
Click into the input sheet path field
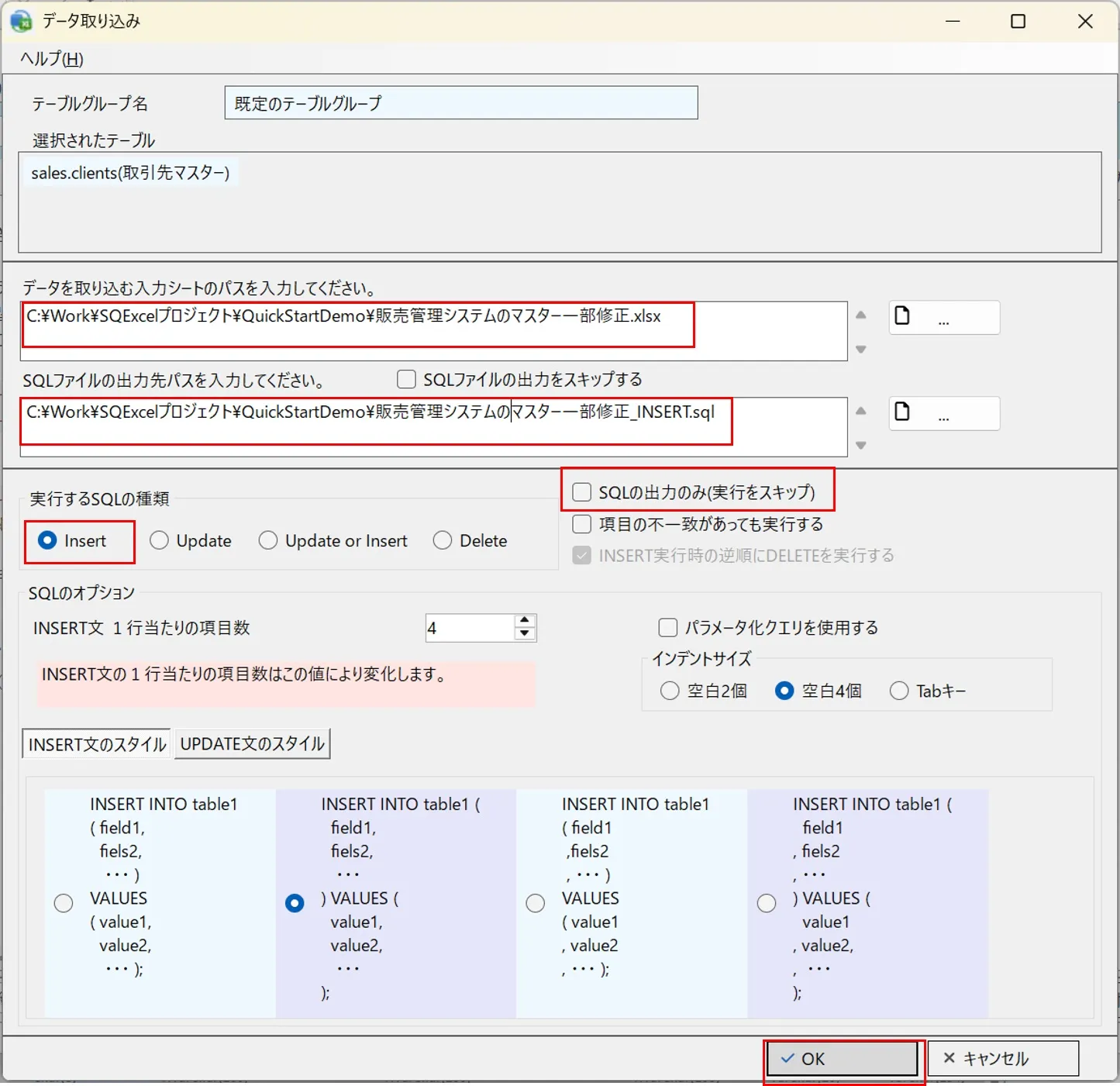(434, 331)
